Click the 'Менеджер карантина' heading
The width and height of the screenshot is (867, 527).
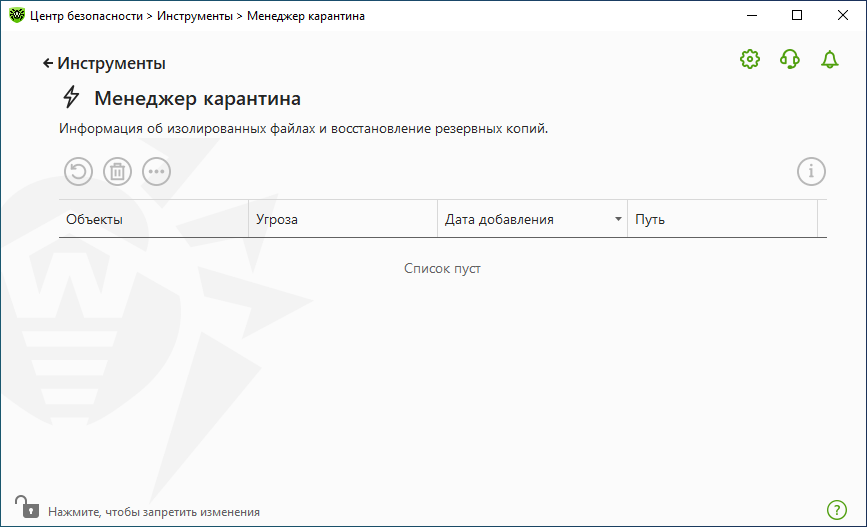197,98
